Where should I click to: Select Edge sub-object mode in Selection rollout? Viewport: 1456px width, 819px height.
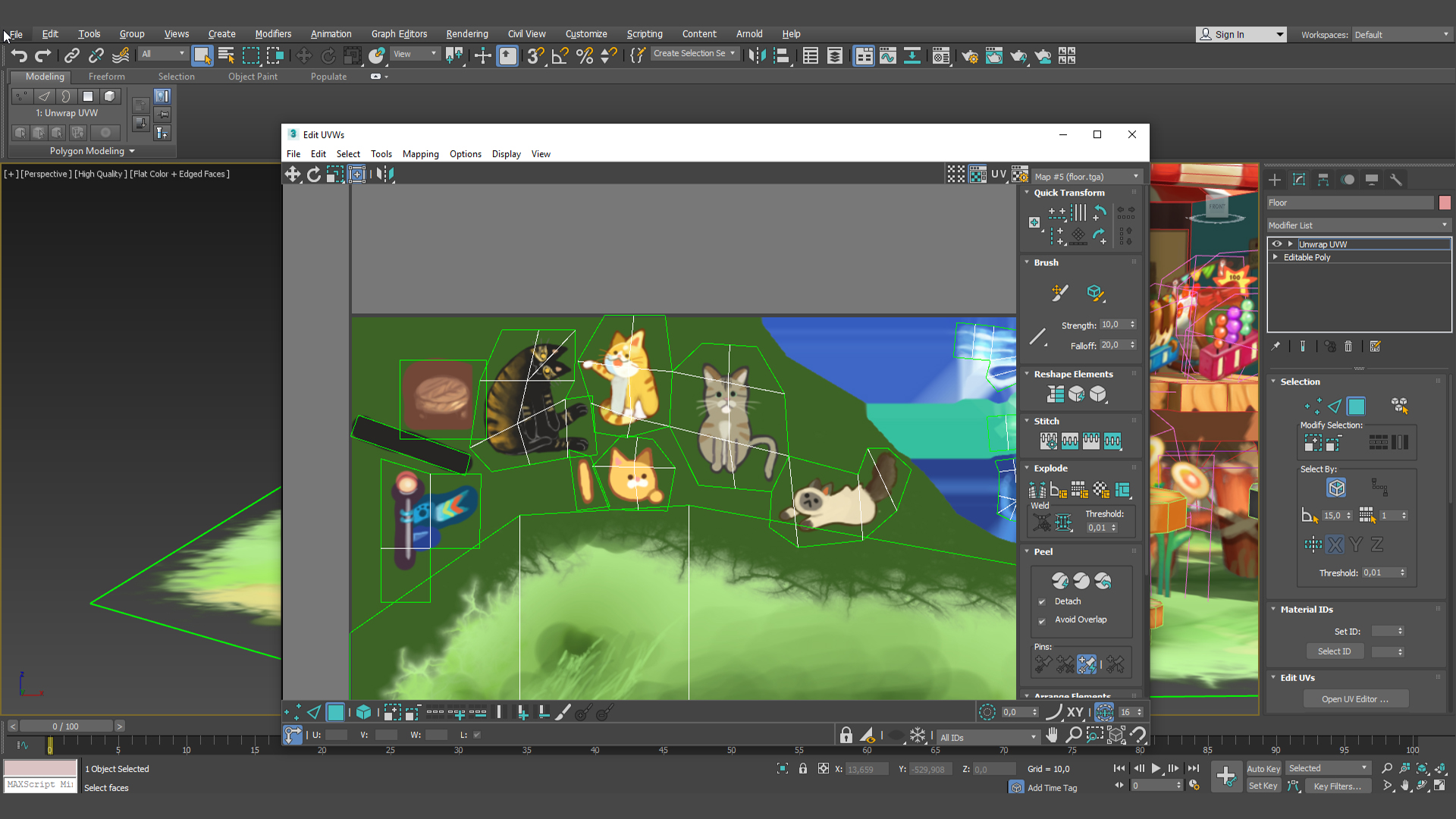click(x=1335, y=406)
